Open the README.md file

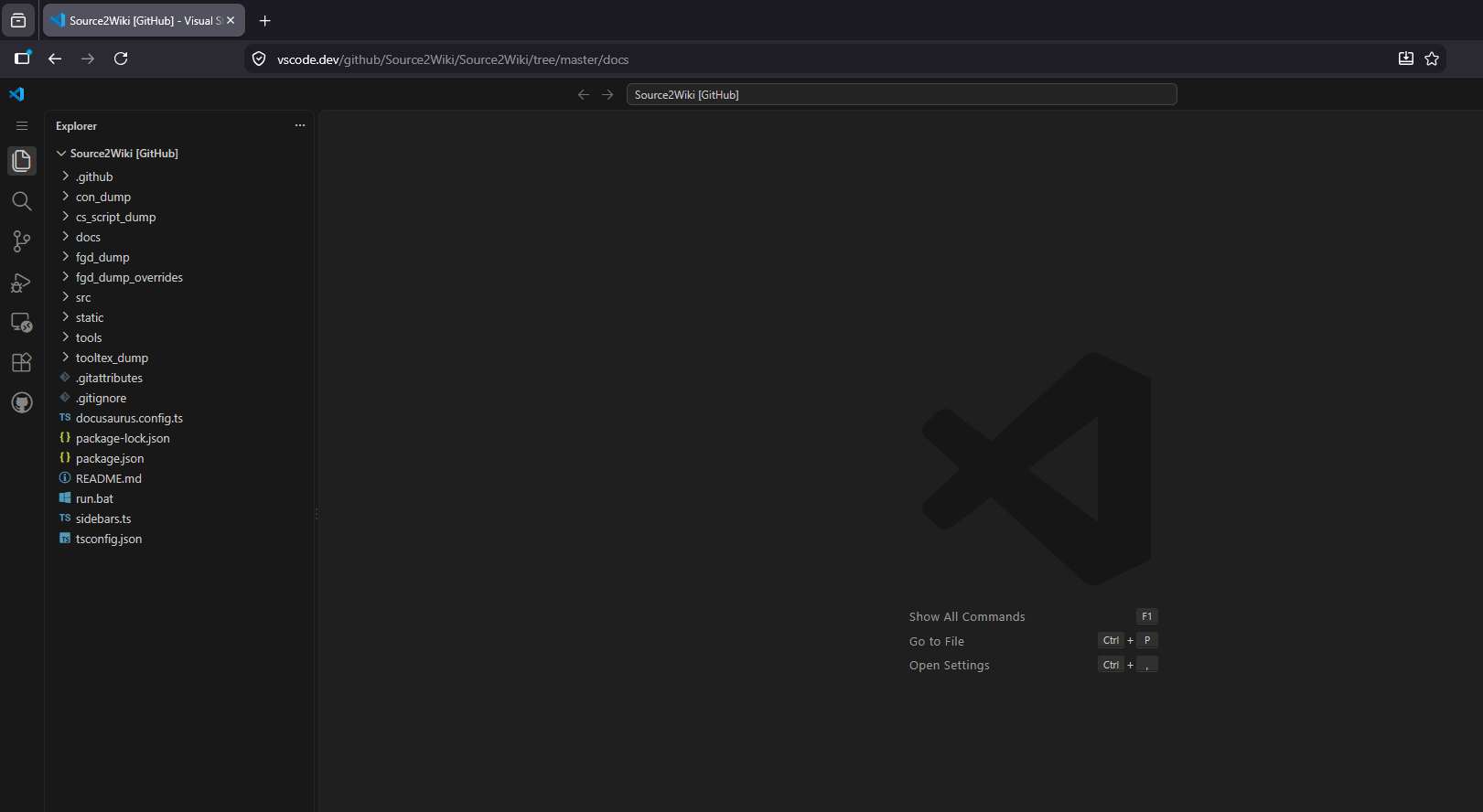[179, 478]
